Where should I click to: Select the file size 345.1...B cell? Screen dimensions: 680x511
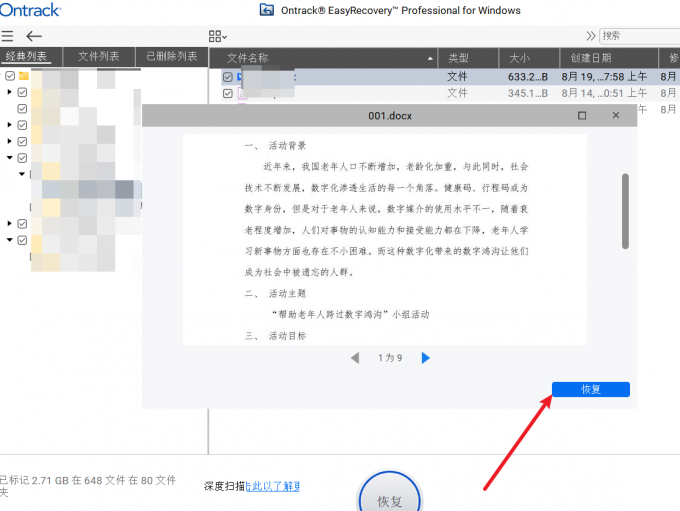[528, 93]
